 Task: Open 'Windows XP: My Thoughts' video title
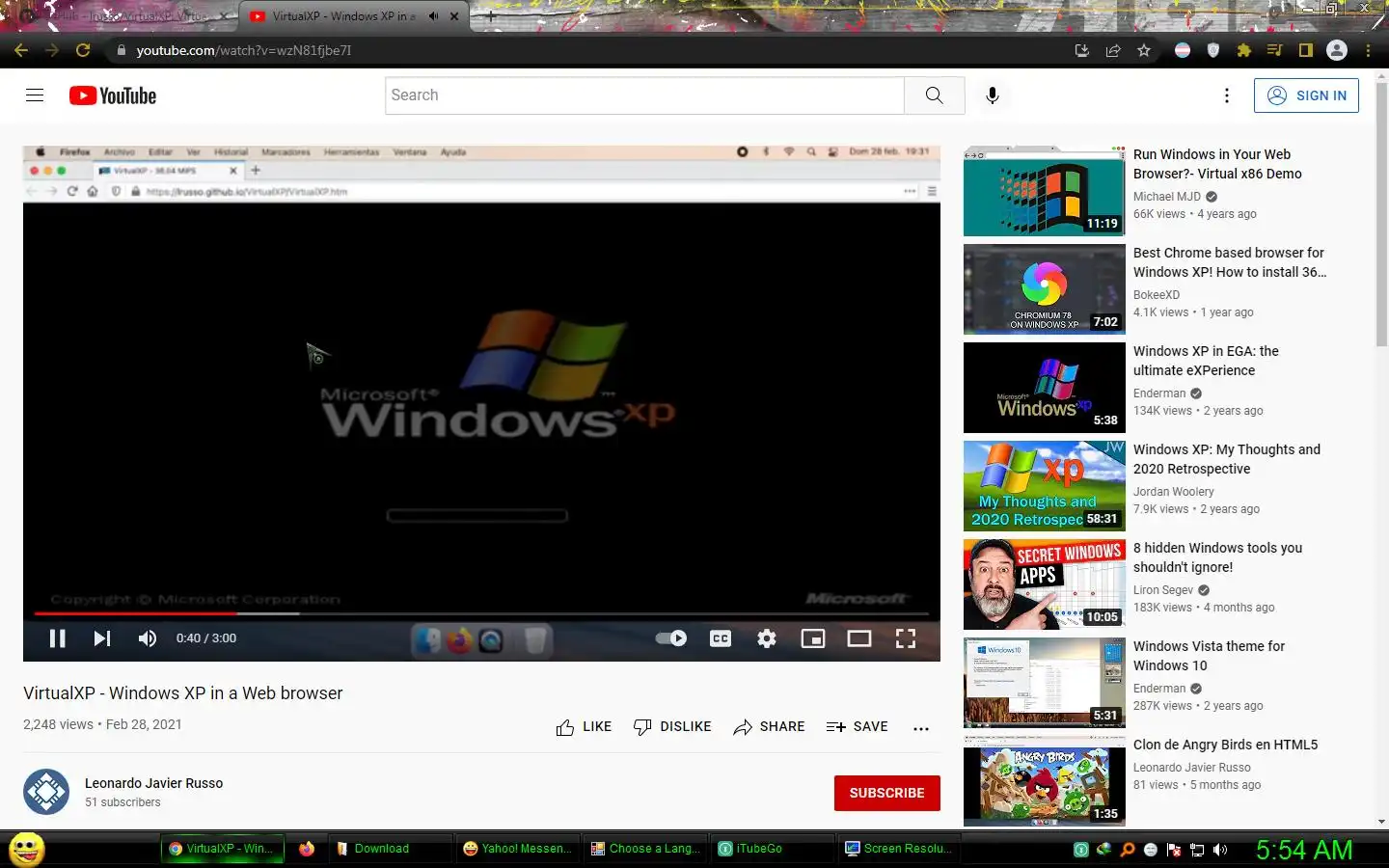[x=1227, y=459]
